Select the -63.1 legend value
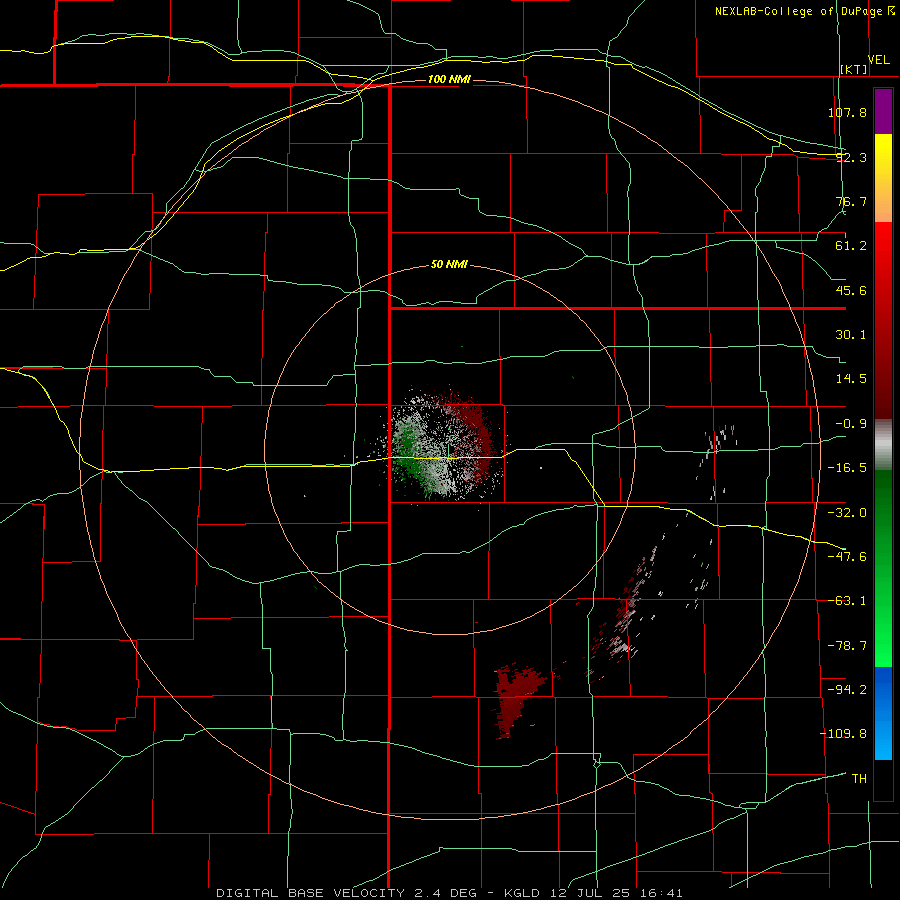 tap(847, 601)
